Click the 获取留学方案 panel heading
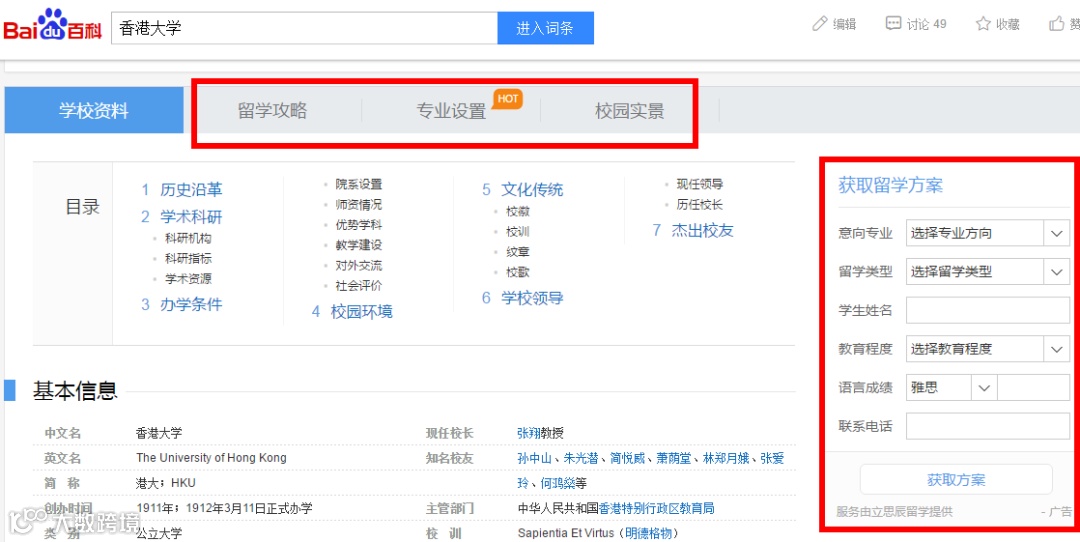Viewport: 1080px width, 542px height. (x=890, y=185)
